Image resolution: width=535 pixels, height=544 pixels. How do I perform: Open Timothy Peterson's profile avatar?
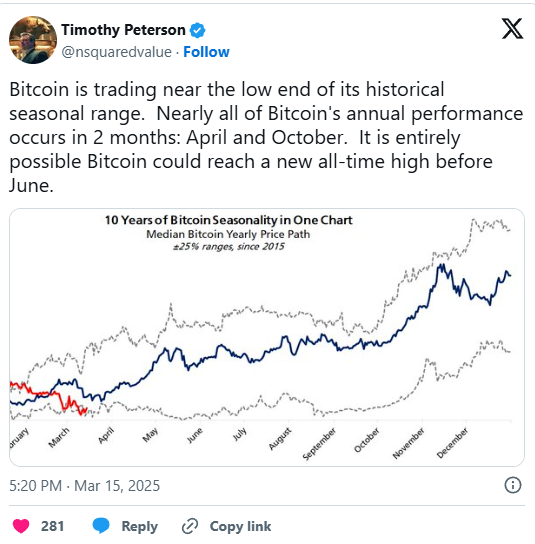[33, 40]
